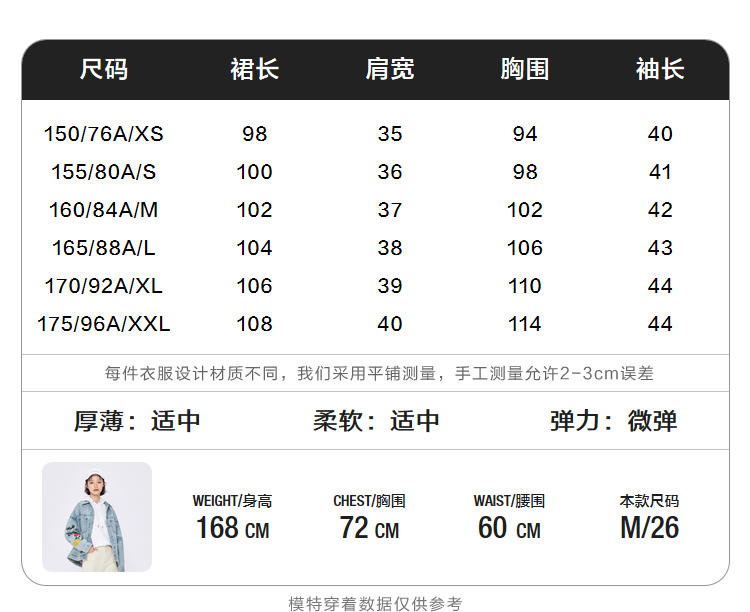The height and width of the screenshot is (612, 750).
Task: Select the 袖长 column header
Action: pos(660,69)
